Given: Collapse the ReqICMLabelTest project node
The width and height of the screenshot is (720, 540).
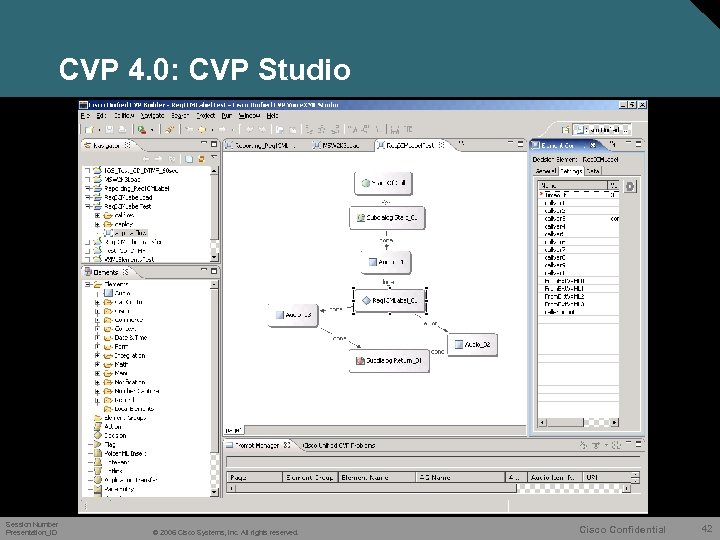Looking at the screenshot, I should click(88, 206).
